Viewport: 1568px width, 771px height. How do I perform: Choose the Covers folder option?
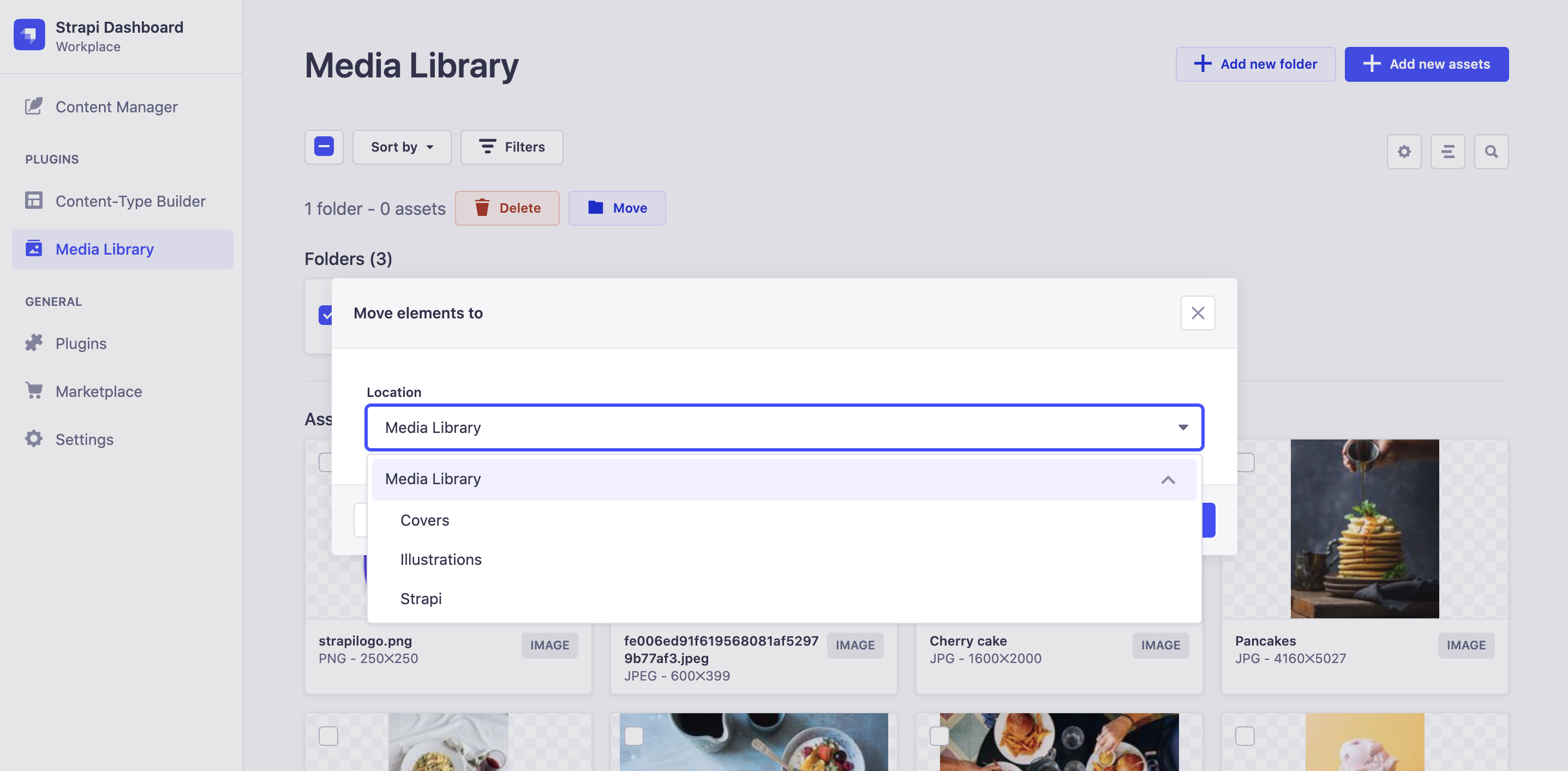point(425,520)
